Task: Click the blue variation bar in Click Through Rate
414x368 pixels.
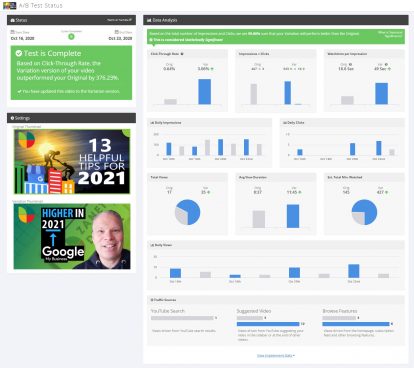Action: [x=204, y=92]
